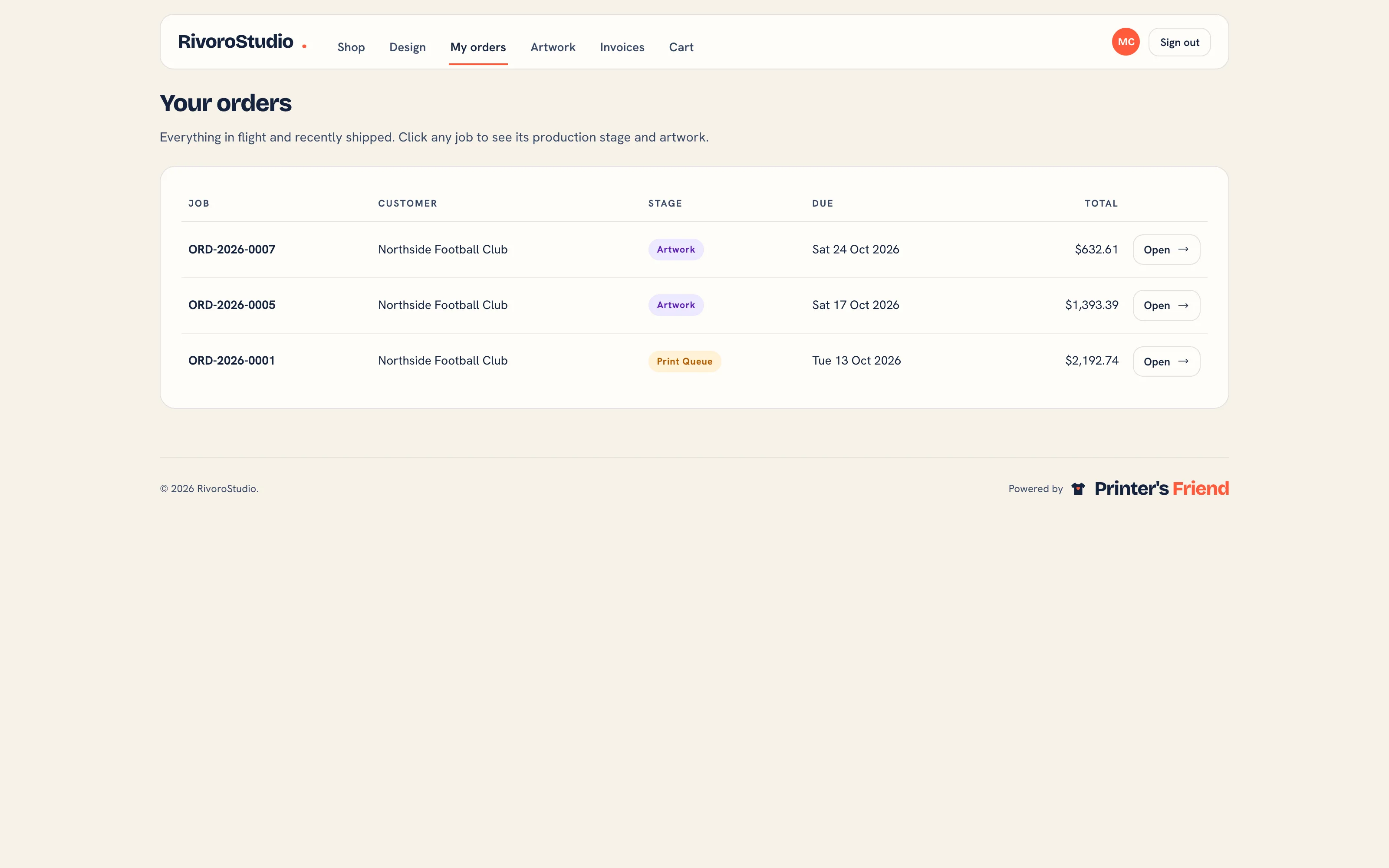
Task: Open the Invoices page
Action: [622, 47]
